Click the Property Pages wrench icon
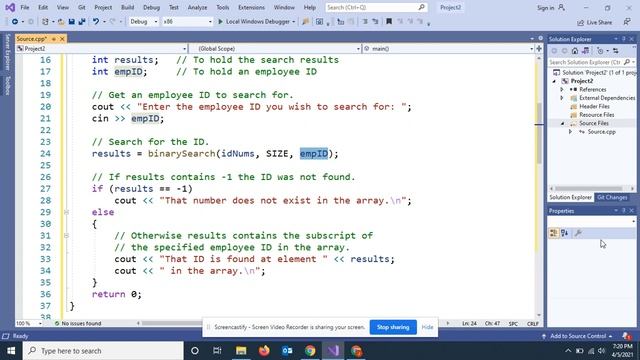 [x=578, y=233]
